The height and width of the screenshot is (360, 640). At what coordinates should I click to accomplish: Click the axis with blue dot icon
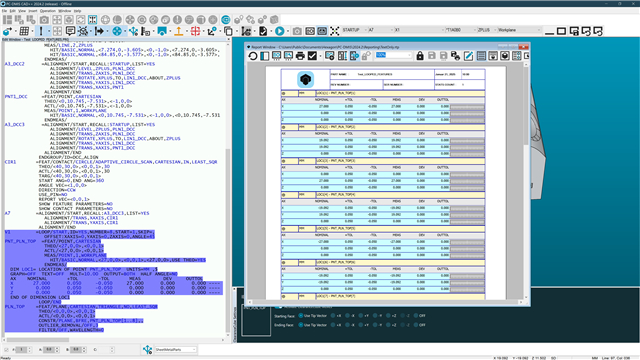[212, 31]
